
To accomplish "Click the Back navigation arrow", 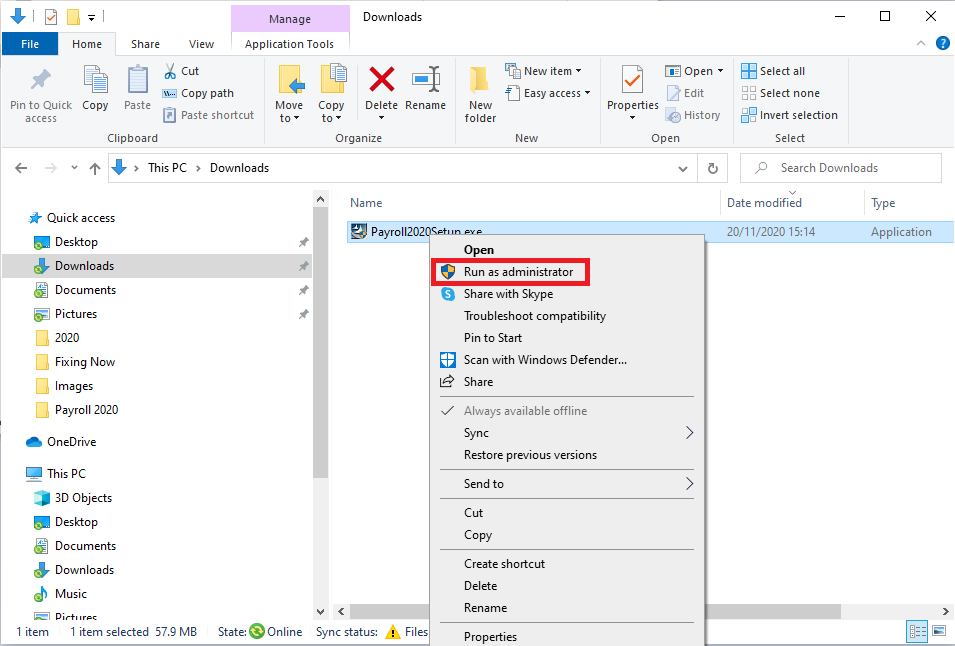I will tap(21, 168).
